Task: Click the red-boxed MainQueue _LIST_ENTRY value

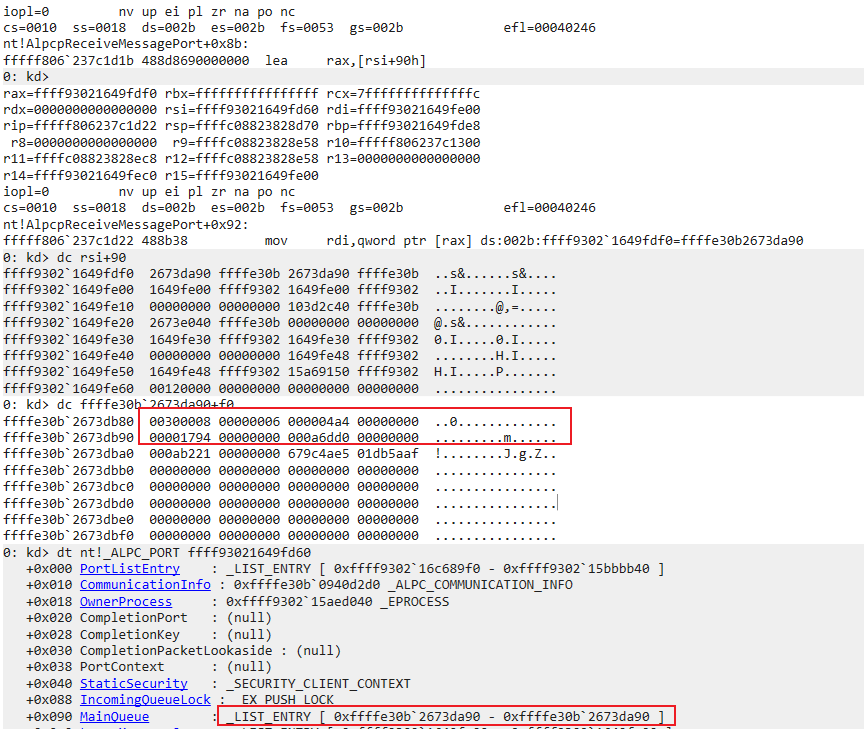Action: [446, 716]
